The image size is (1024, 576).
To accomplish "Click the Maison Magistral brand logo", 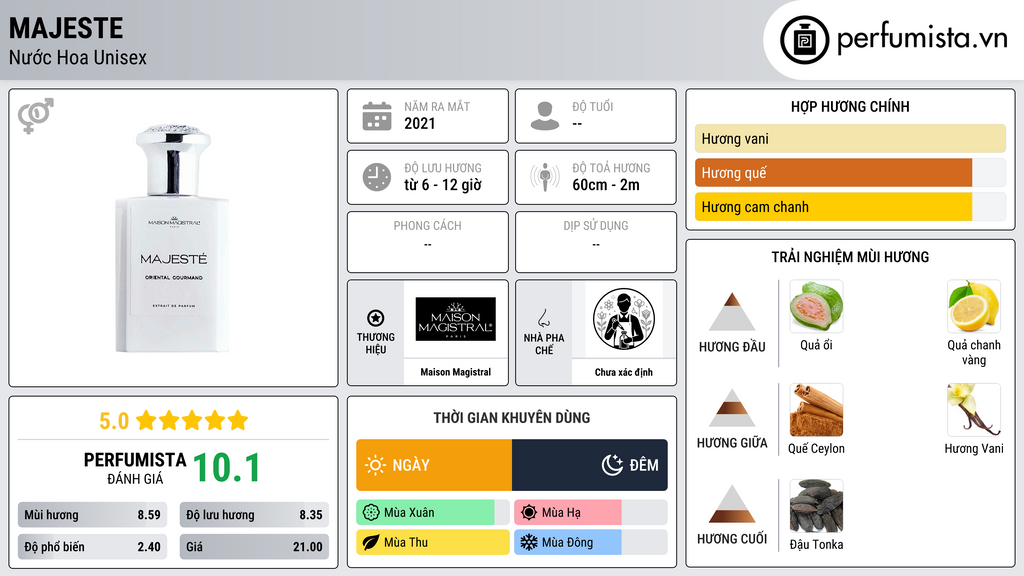I will tap(456, 319).
